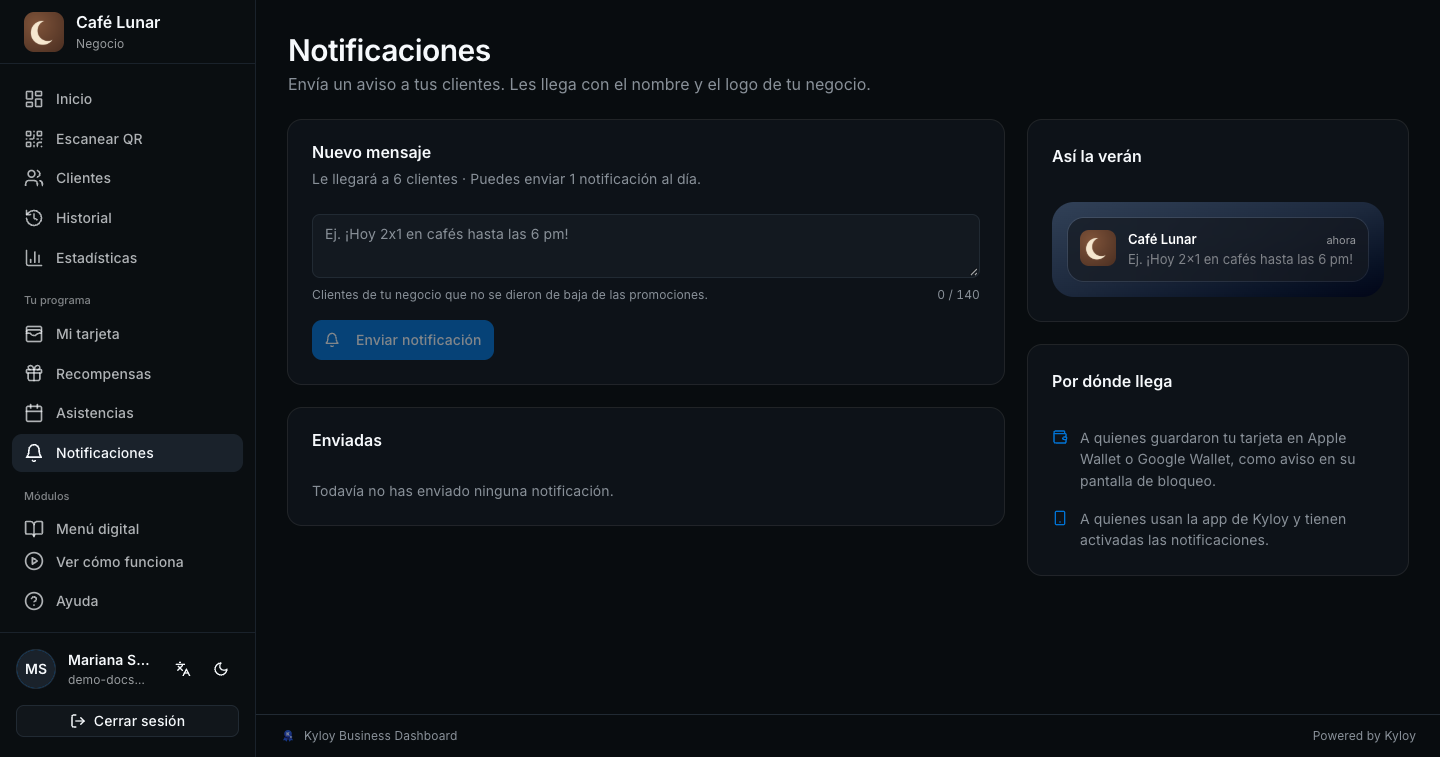Open Mi tarjeta via its card icon
Screen dimensions: 1440x757
click(34, 334)
